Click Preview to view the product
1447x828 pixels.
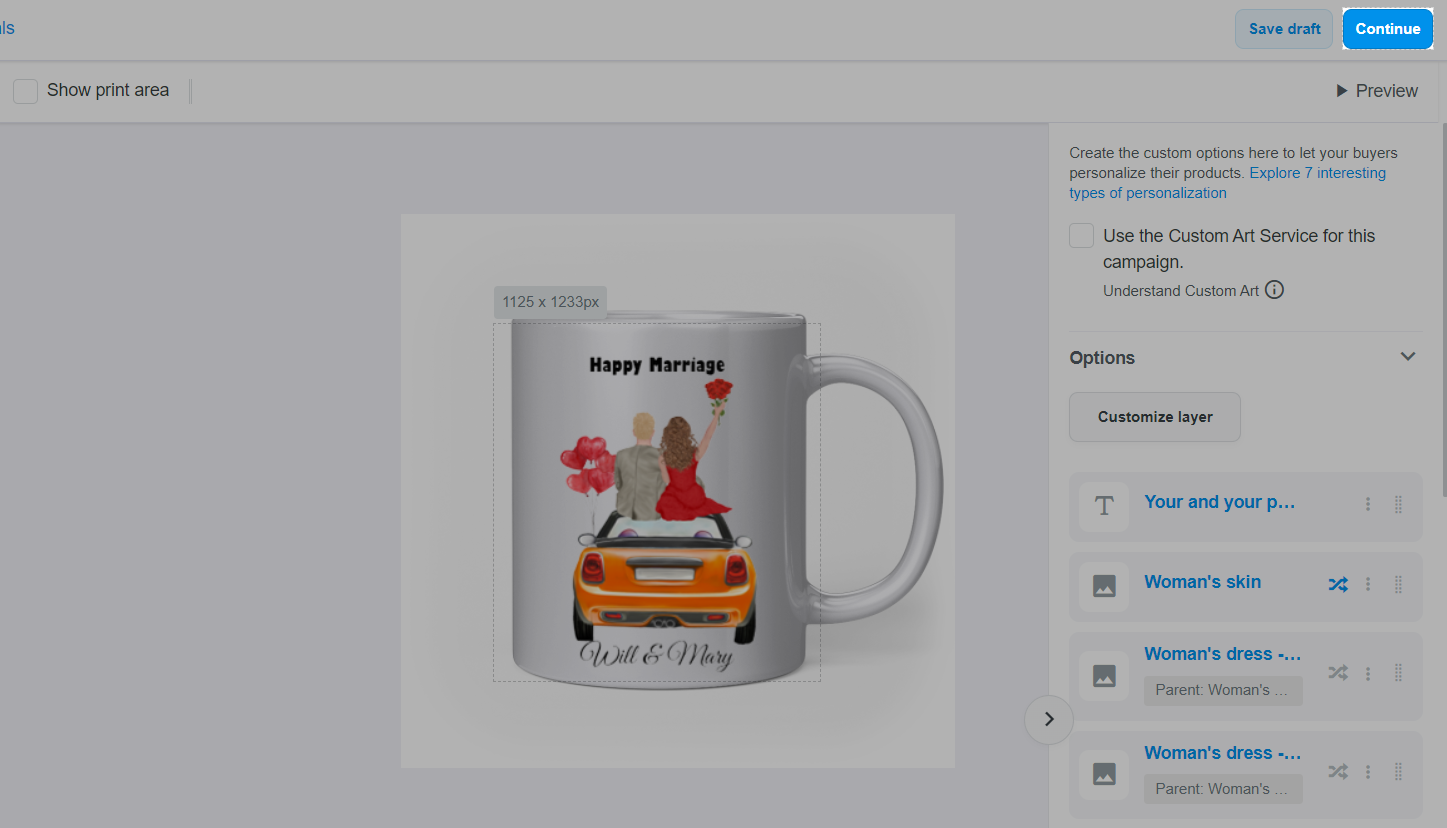[1376, 91]
